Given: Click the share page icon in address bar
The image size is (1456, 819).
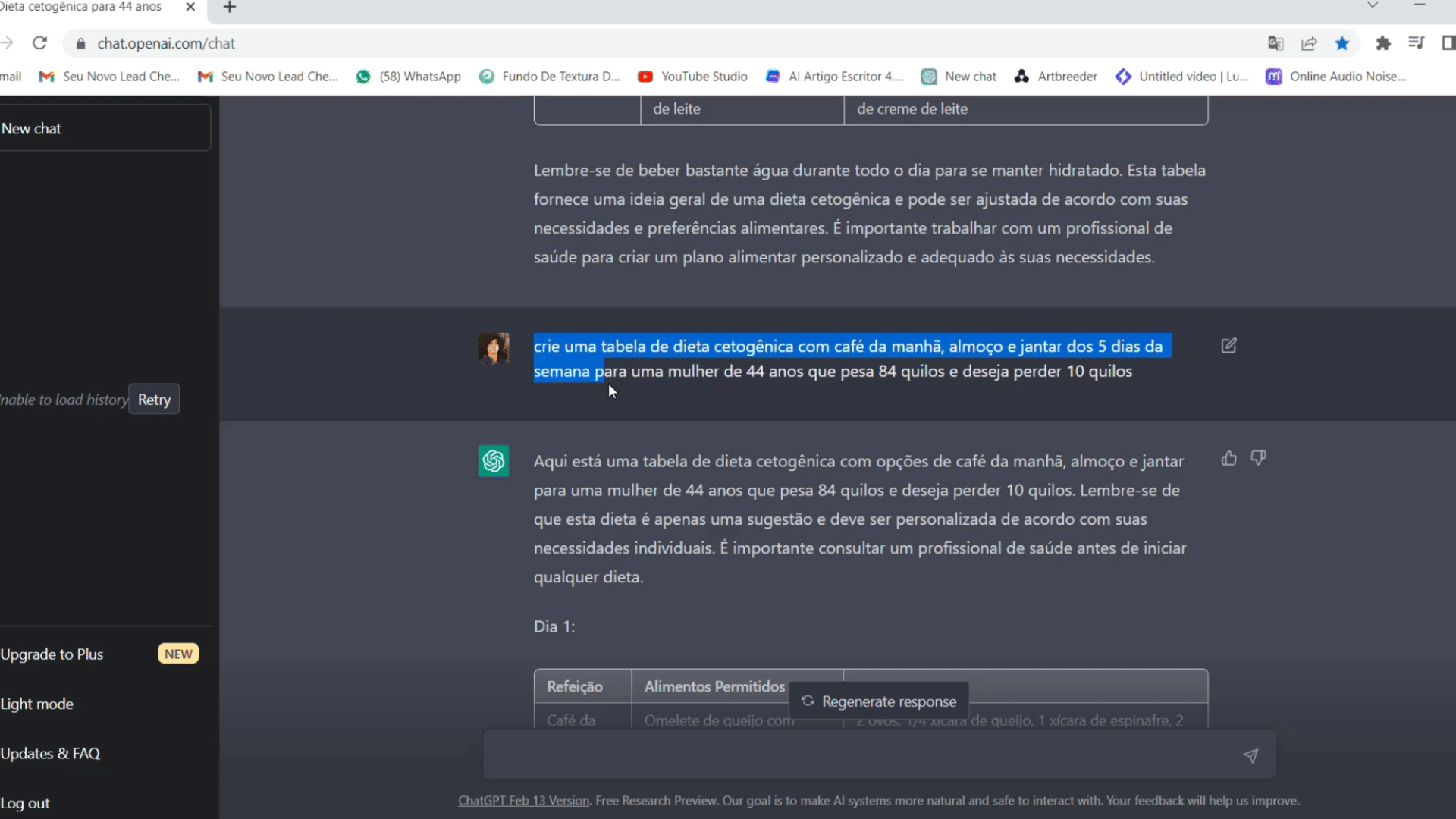Looking at the screenshot, I should coord(1309,43).
